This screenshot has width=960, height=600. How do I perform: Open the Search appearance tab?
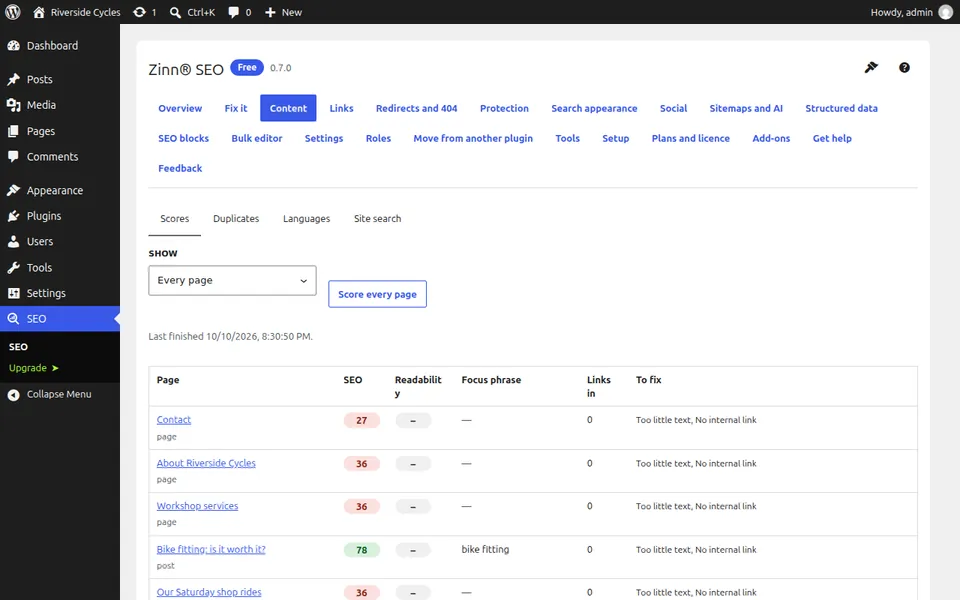(594, 108)
